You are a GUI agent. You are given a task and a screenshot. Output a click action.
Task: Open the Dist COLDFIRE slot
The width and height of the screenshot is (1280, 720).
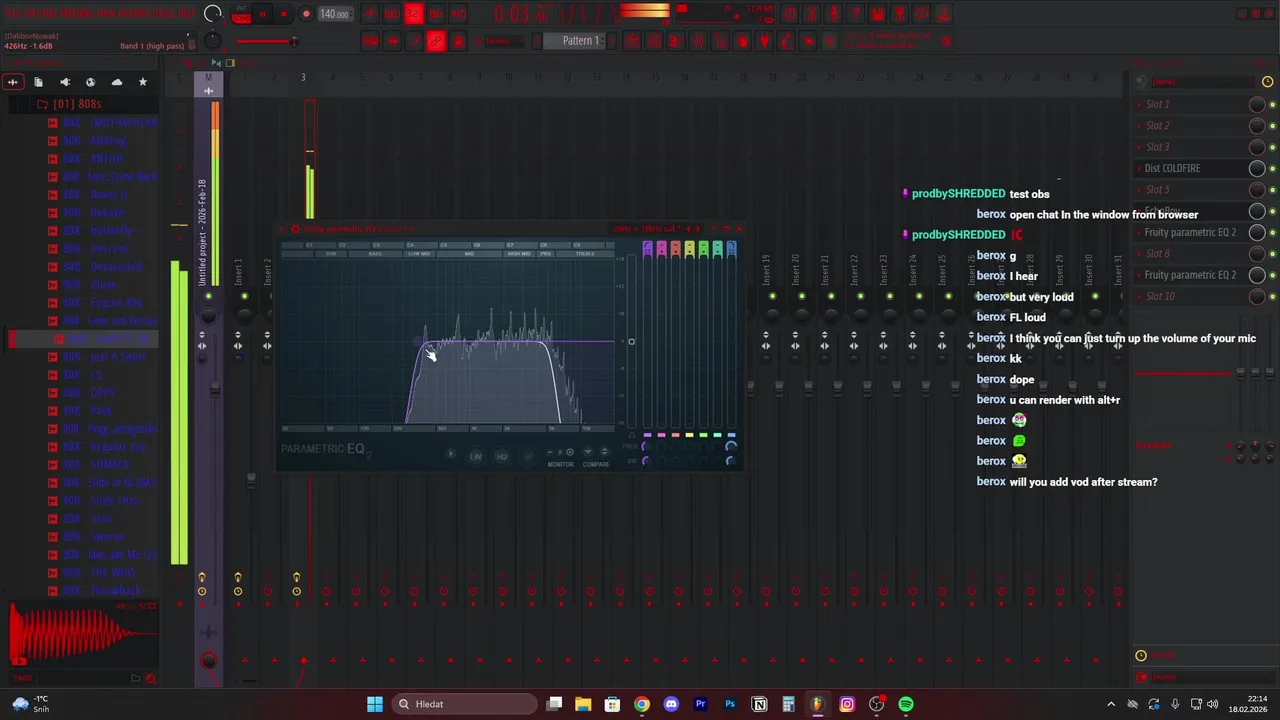click(1190, 168)
